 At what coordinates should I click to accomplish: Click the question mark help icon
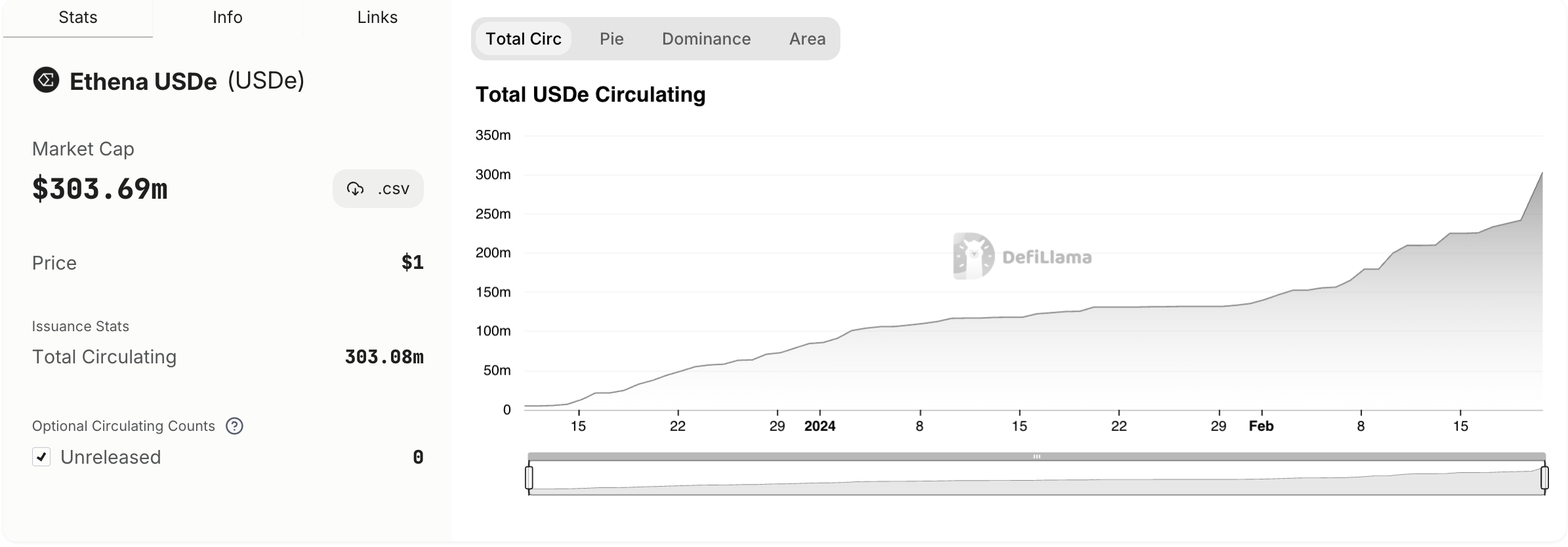[x=234, y=426]
